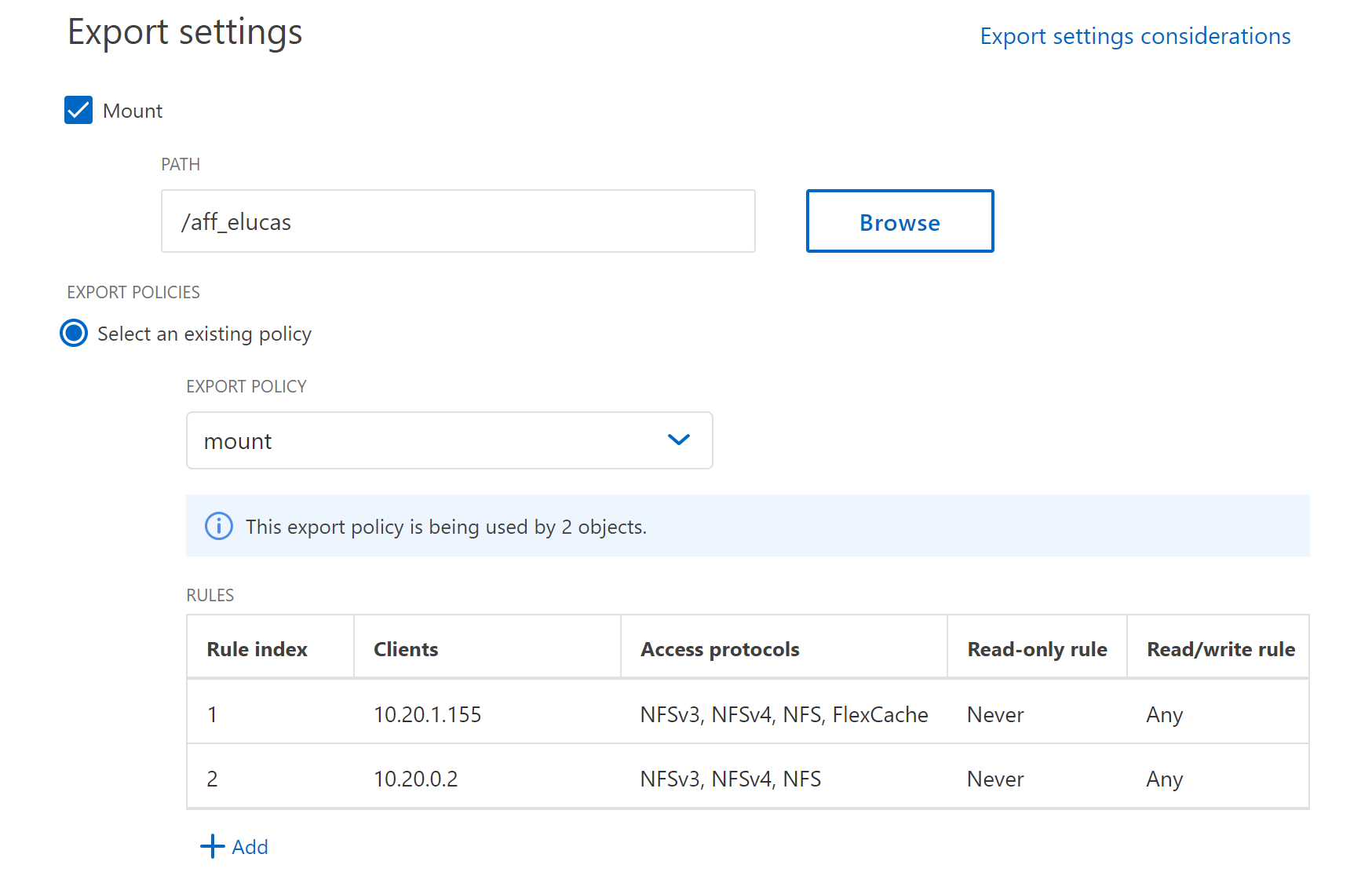
Task: Click the plus icon next to Add
Action: [212, 846]
